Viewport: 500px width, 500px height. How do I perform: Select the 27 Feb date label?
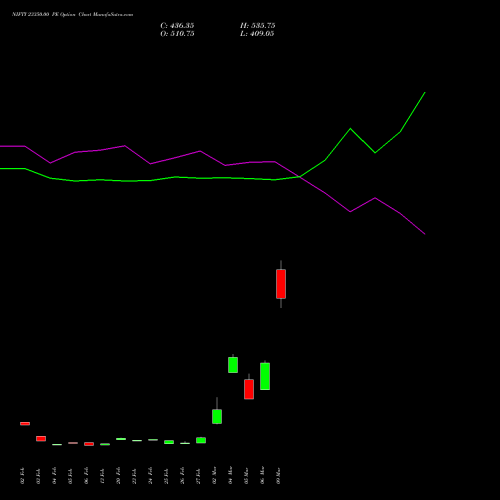tap(198, 476)
